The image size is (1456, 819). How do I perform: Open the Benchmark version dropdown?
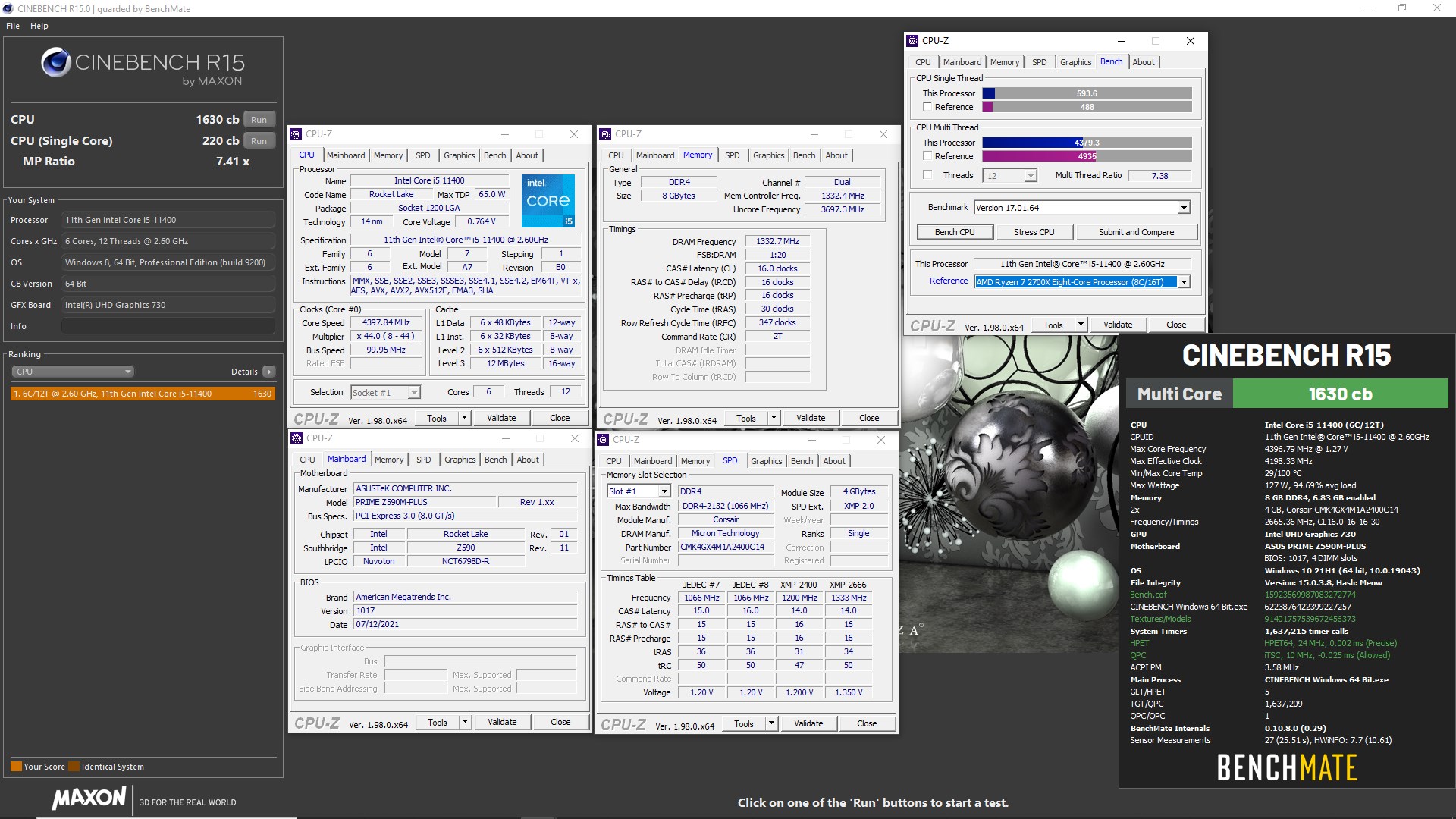click(x=1183, y=208)
